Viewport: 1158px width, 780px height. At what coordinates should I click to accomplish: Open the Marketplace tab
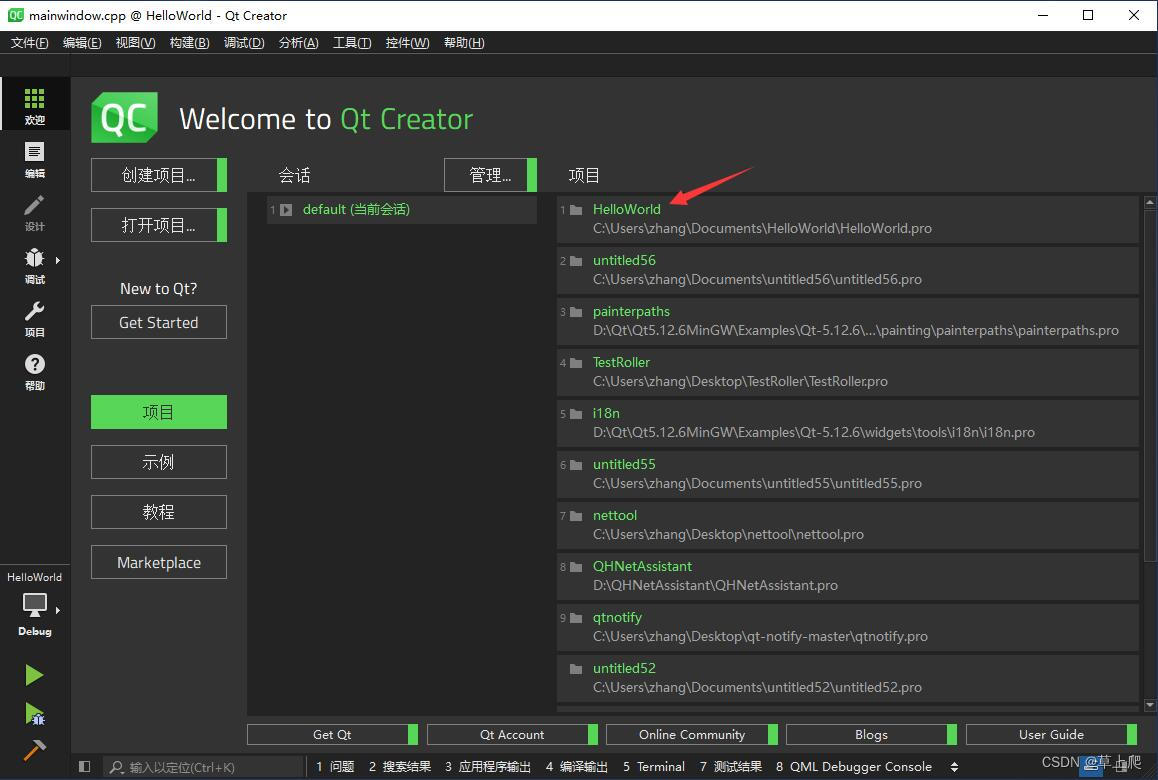pyautogui.click(x=159, y=562)
